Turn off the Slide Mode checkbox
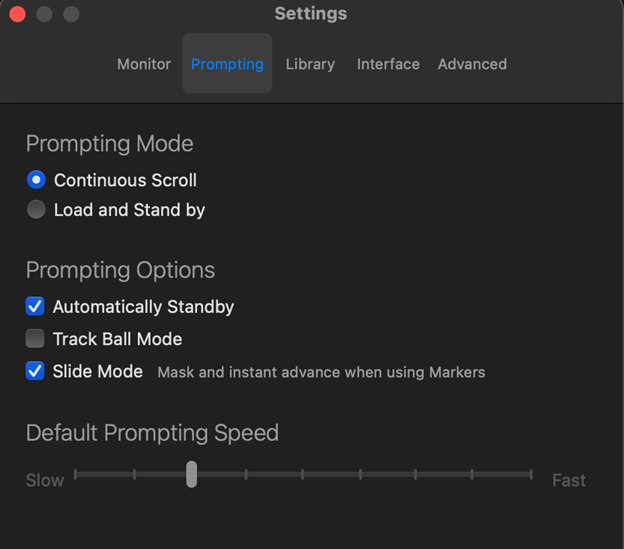624x549 pixels. [x=35, y=371]
